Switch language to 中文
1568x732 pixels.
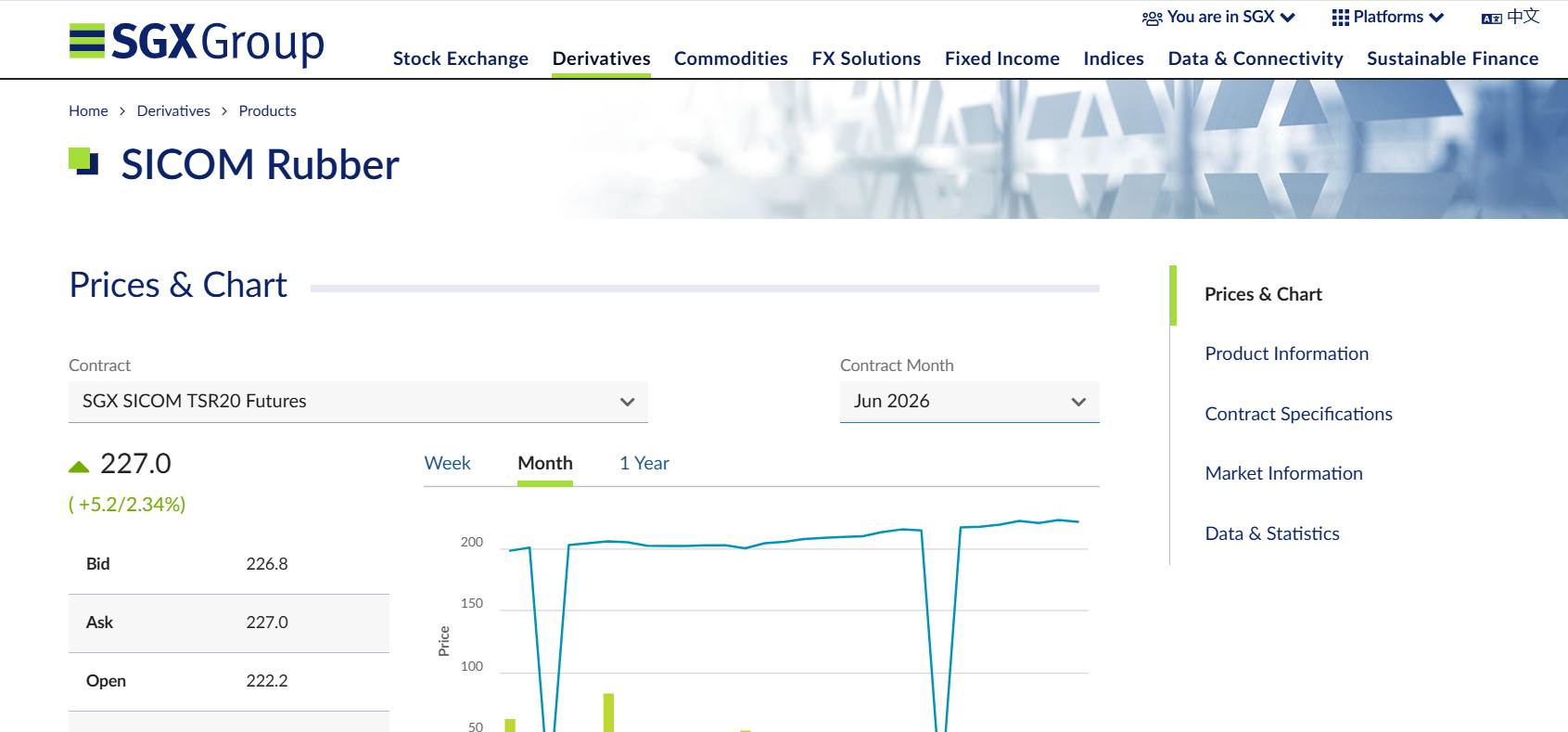[1523, 17]
